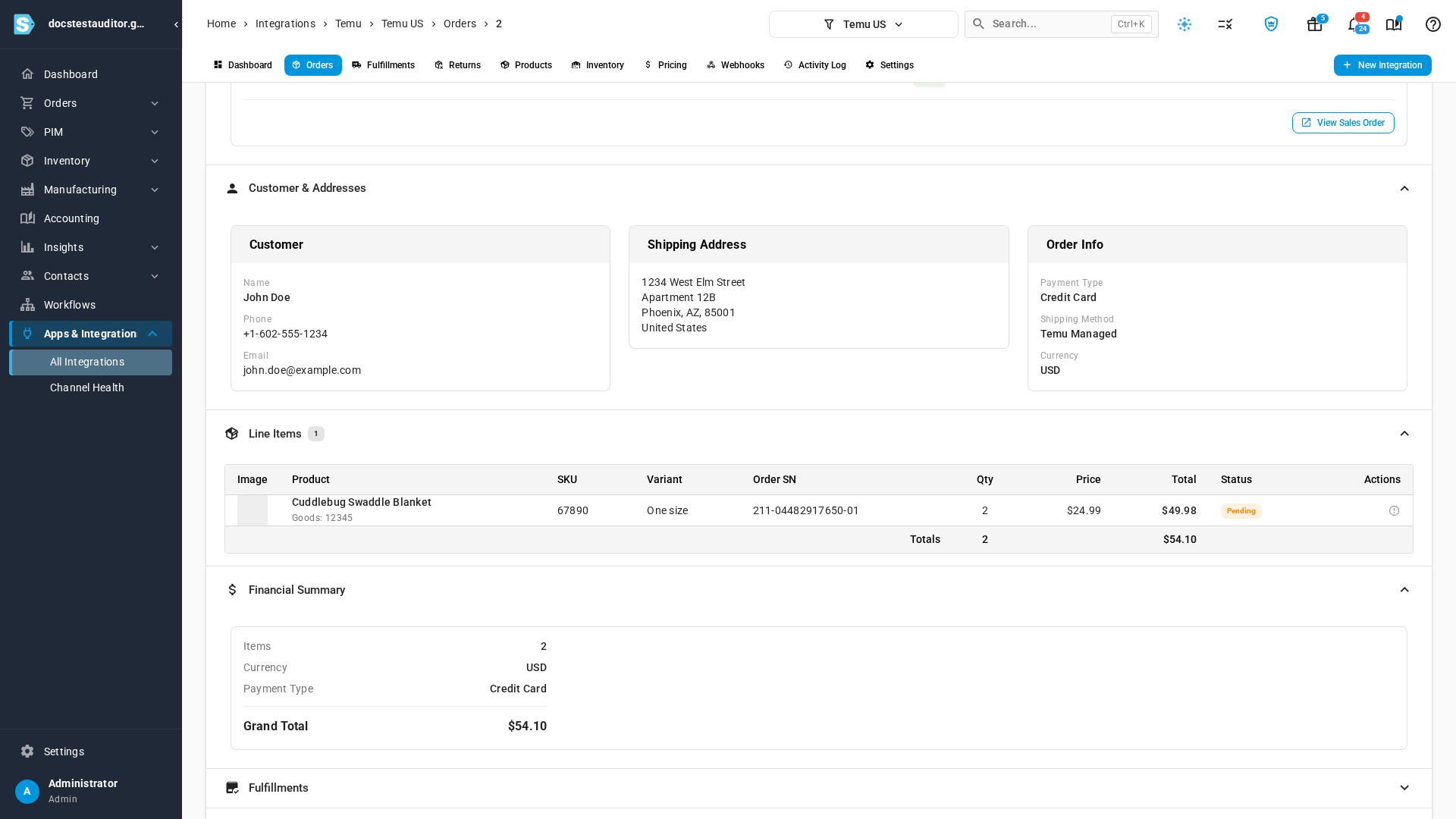The image size is (1456, 819).
Task: Collapse the Customer & Addresses section
Action: point(1404,189)
